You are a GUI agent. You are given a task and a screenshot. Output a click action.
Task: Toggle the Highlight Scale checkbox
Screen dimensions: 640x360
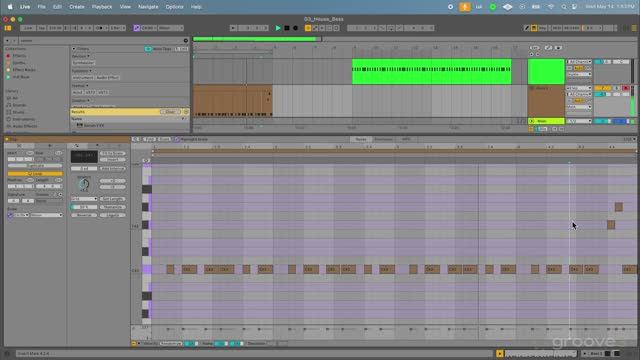tap(177, 139)
